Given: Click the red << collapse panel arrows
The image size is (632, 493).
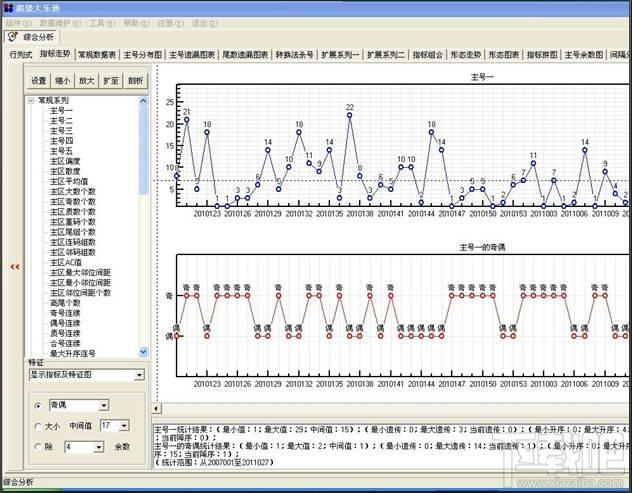Looking at the screenshot, I should pyautogui.click(x=15, y=267).
